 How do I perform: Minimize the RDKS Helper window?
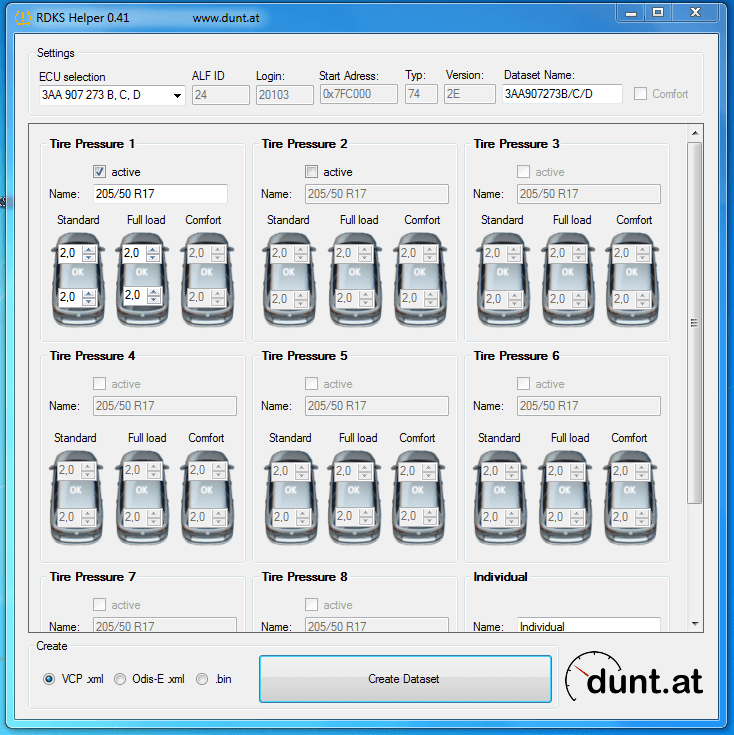pyautogui.click(x=631, y=13)
